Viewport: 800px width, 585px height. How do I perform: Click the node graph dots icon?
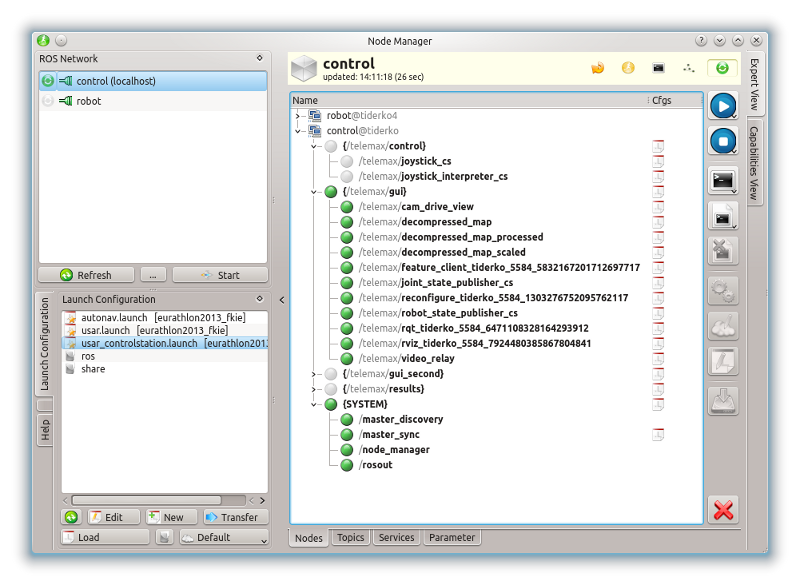click(688, 68)
